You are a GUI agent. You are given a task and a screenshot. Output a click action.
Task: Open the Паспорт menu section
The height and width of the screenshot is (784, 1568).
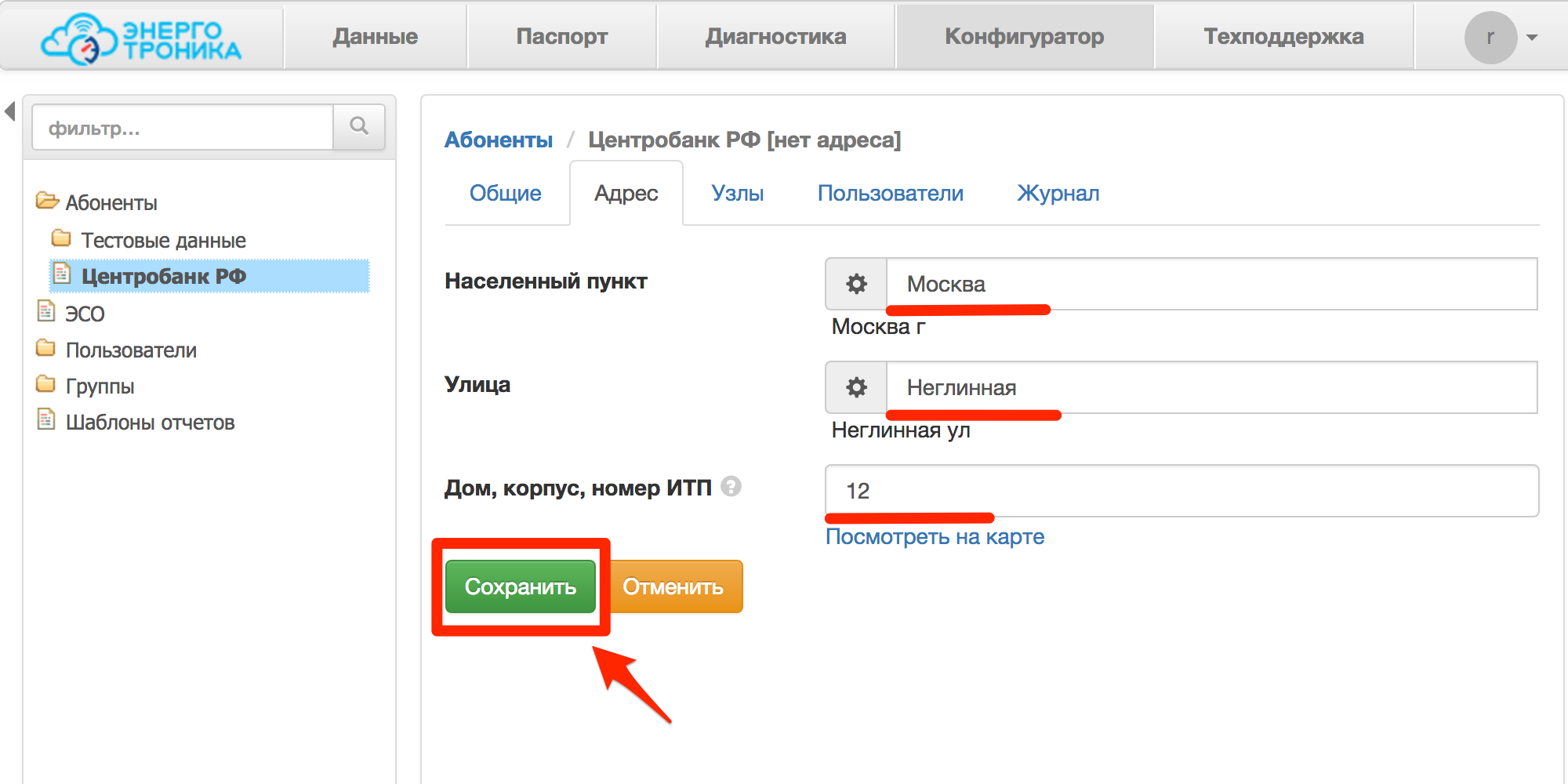(x=561, y=37)
